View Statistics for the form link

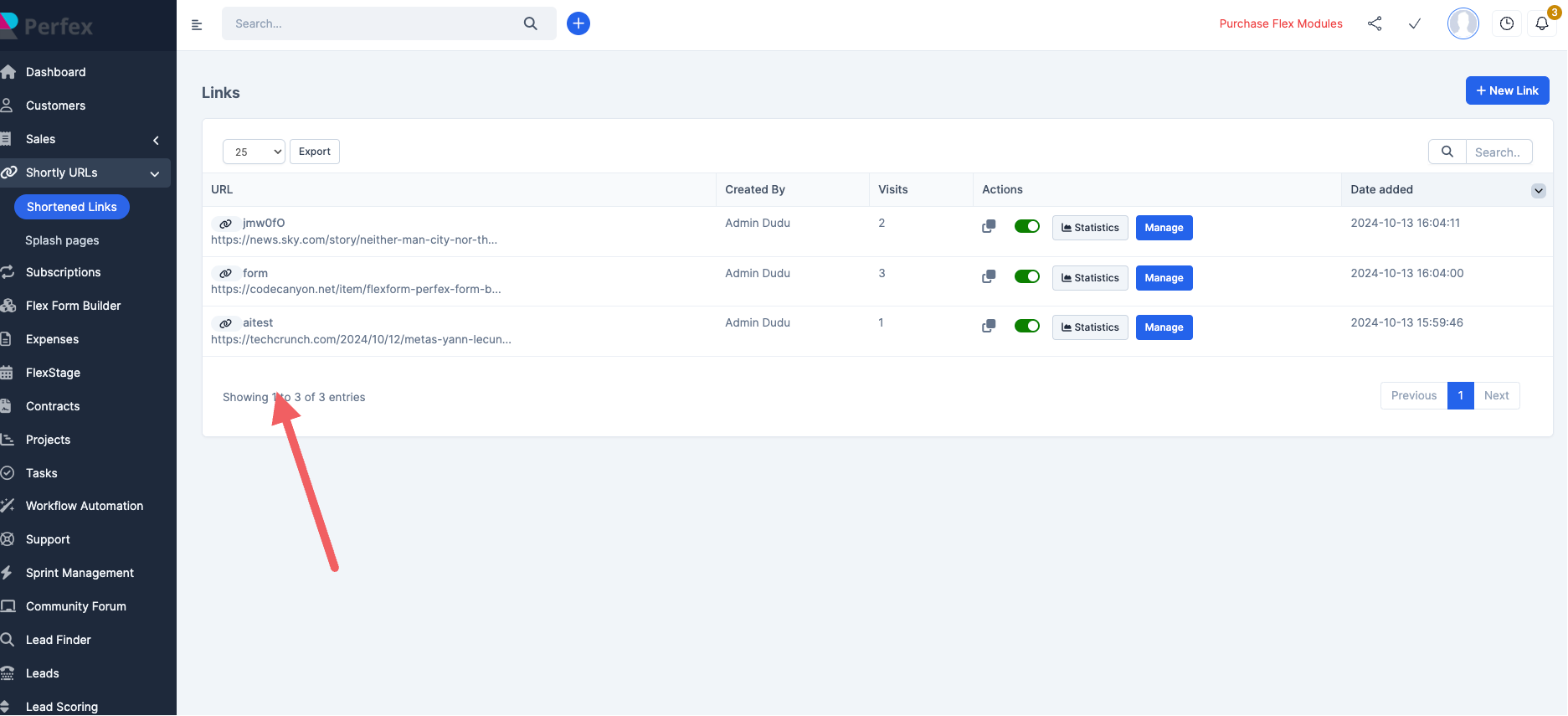(x=1090, y=278)
